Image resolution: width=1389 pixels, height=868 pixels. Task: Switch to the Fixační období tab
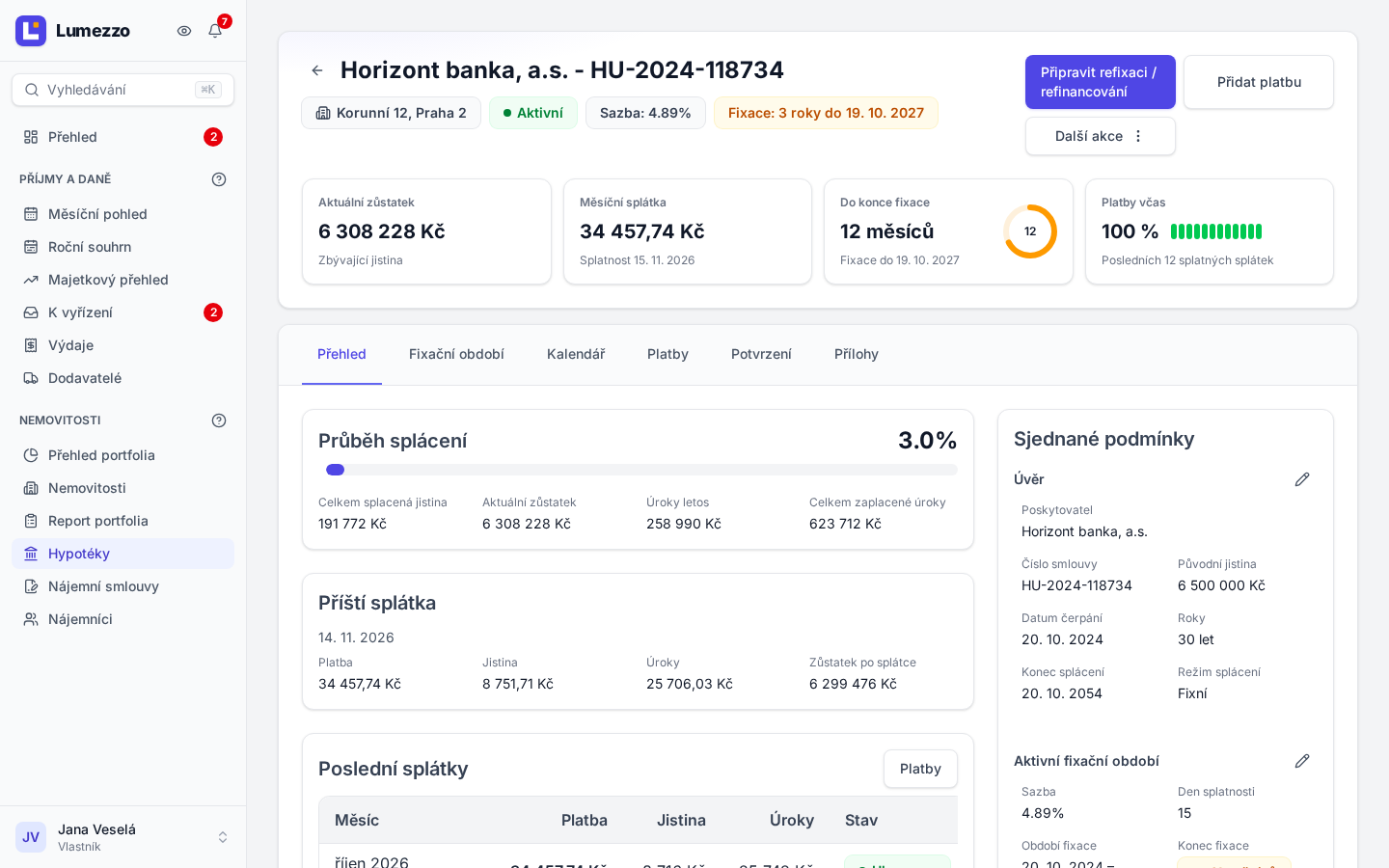point(456,354)
